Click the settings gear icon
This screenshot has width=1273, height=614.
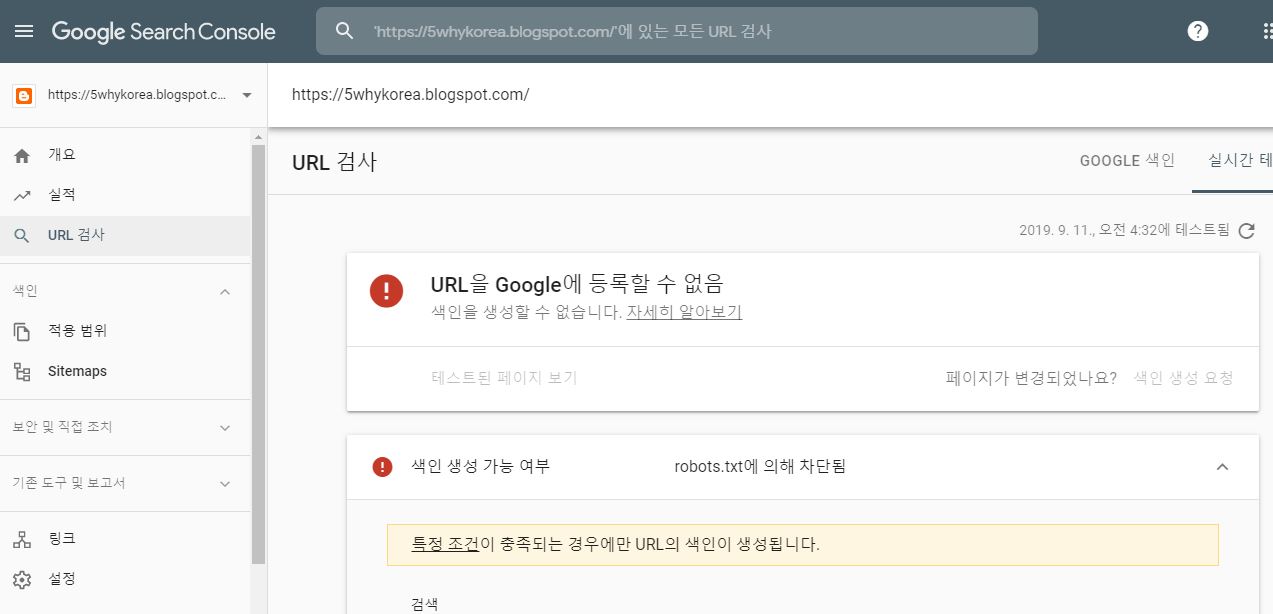point(22,580)
